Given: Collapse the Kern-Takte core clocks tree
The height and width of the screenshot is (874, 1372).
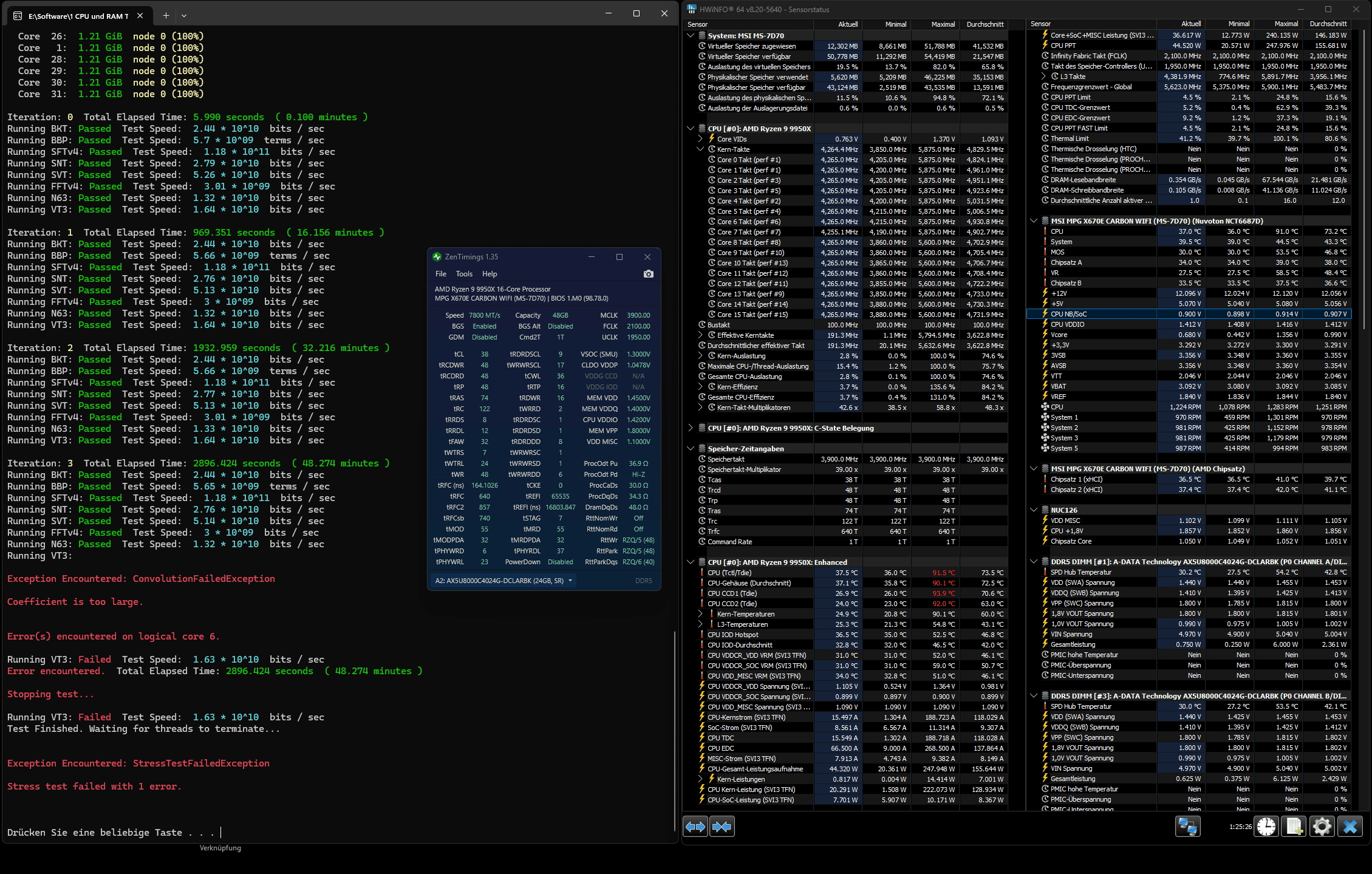Looking at the screenshot, I should point(700,149).
